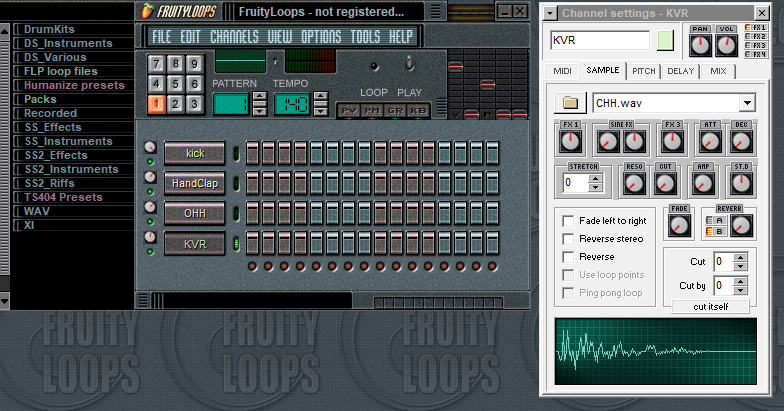Enable Reverse stereo checkbox
The height and width of the screenshot is (411, 784).
pos(568,239)
